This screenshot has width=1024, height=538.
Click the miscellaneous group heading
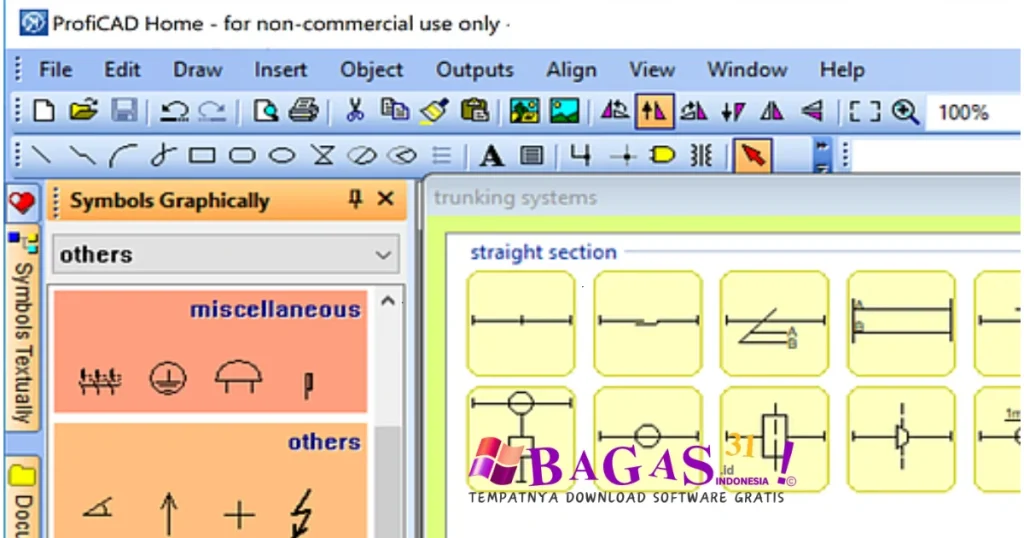tap(275, 309)
